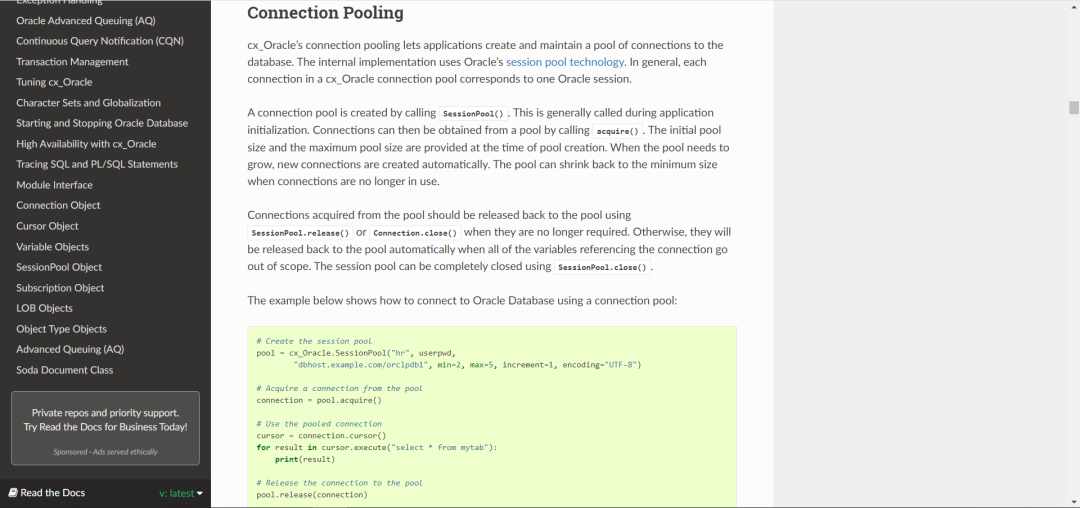Follow the SessionPool.release() code link
The height and width of the screenshot is (508, 1080).
[299, 233]
